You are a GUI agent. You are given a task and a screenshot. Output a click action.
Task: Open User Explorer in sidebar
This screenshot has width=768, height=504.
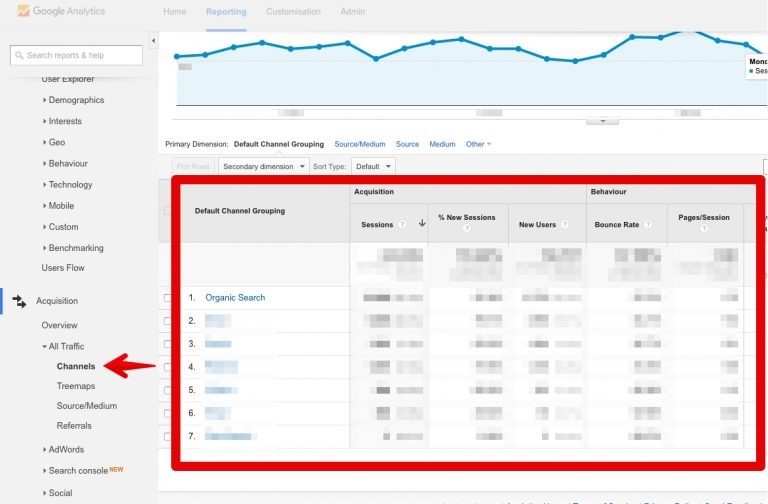[68, 79]
